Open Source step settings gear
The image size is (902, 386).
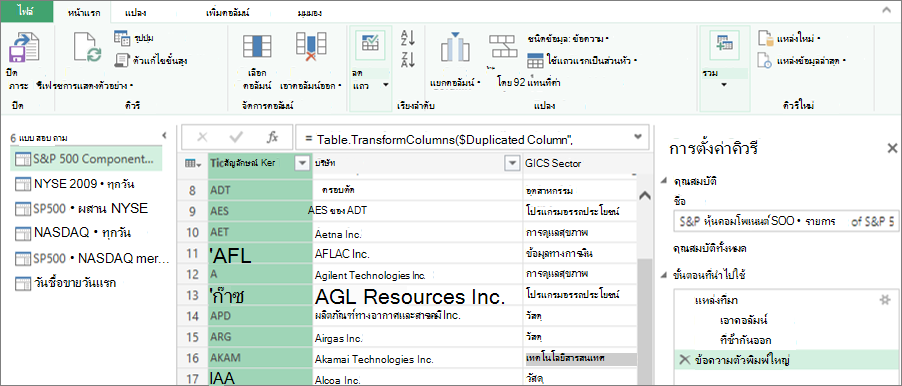point(885,300)
